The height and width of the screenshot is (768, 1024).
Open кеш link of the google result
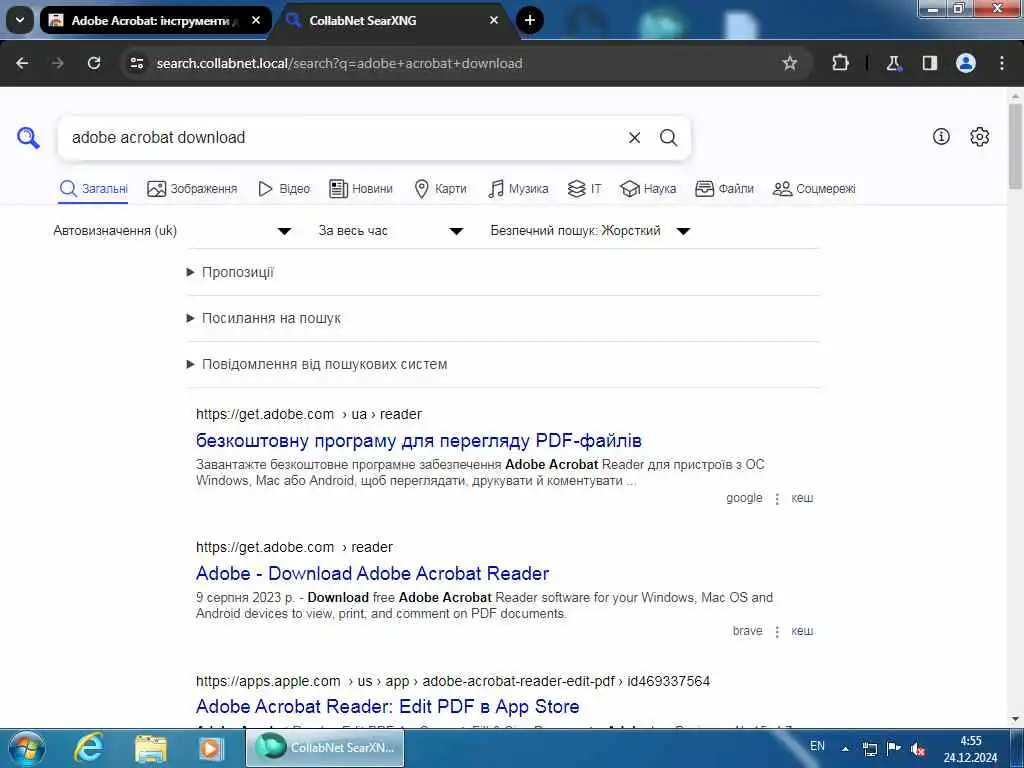pos(802,498)
